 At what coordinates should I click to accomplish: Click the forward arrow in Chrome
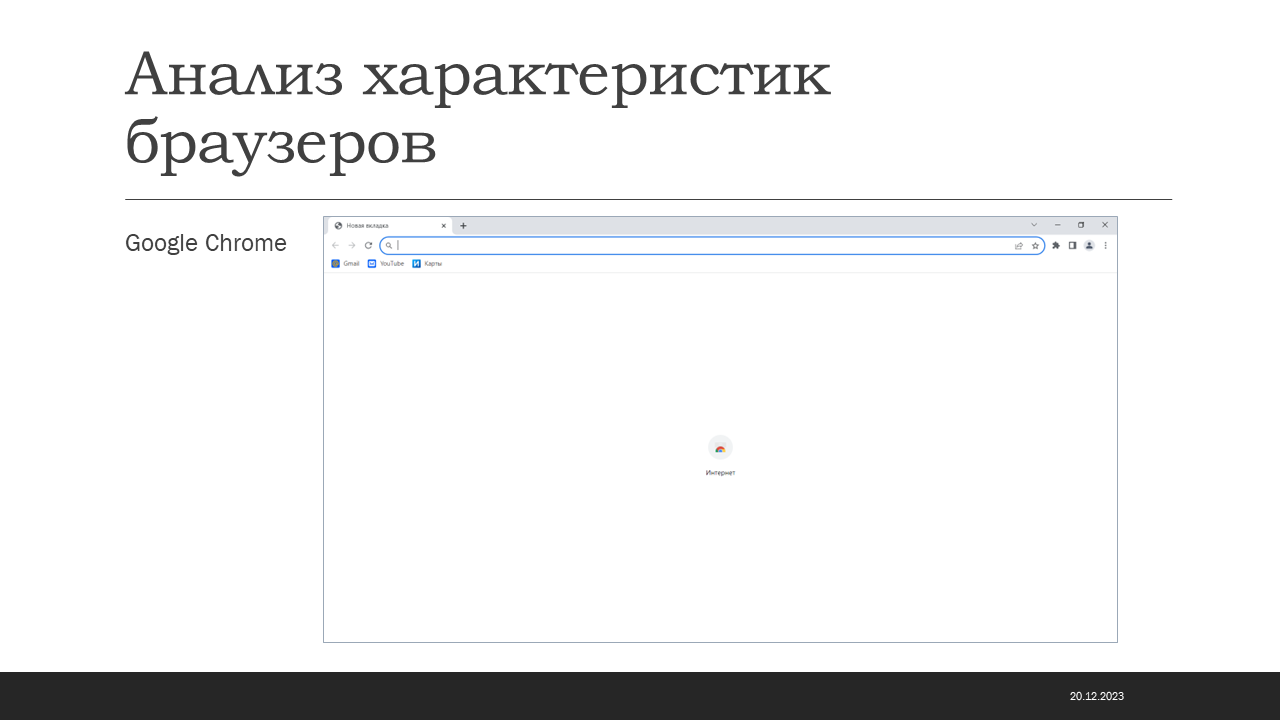[x=351, y=245]
